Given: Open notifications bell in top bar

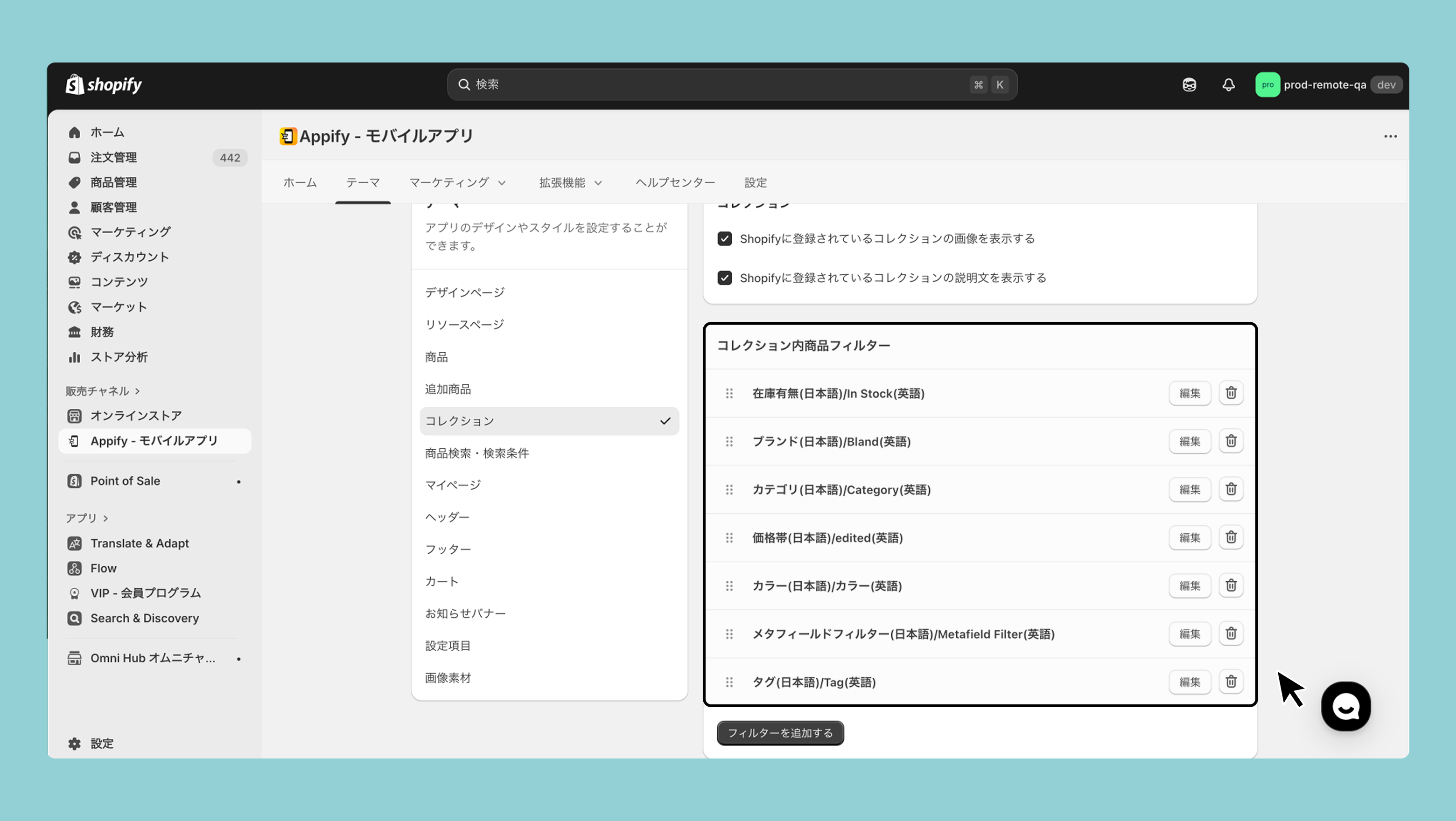Looking at the screenshot, I should [1228, 85].
